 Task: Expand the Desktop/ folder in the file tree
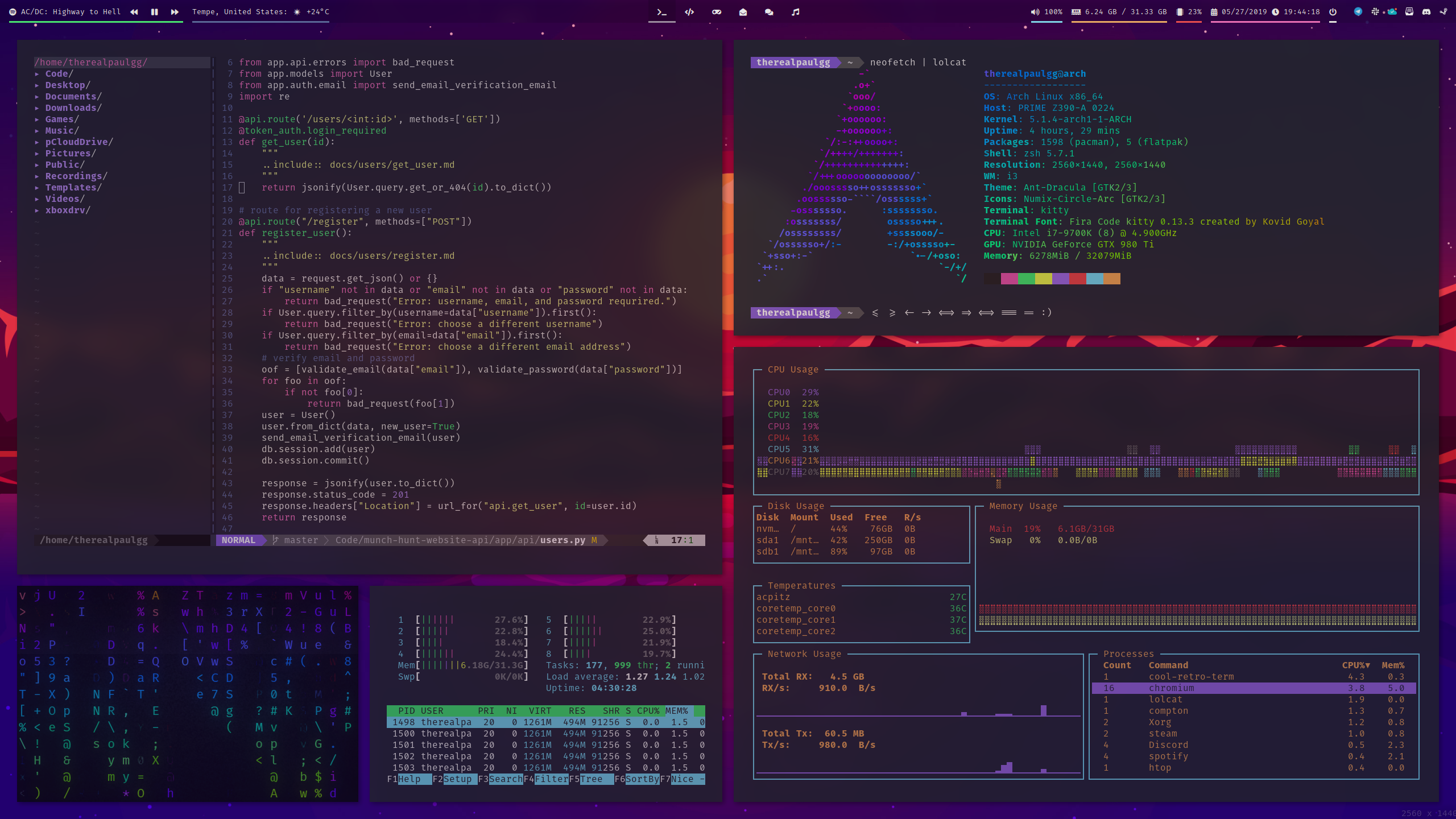[x=37, y=85]
